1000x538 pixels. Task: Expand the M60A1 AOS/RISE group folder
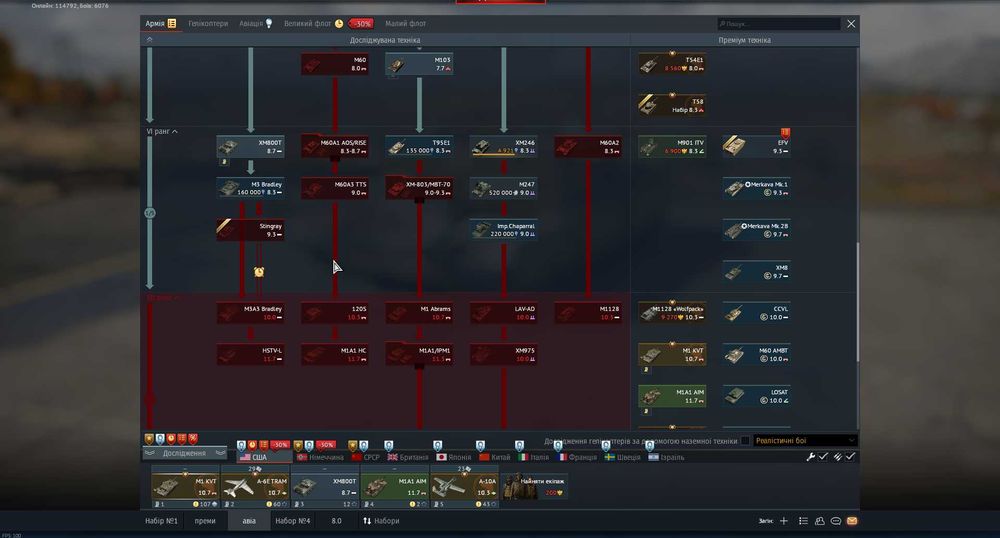coord(335,147)
